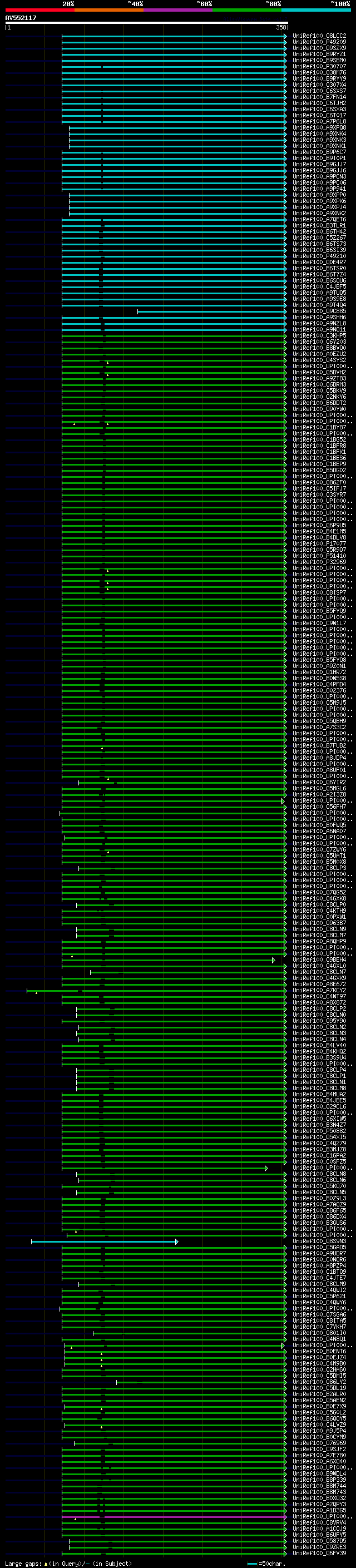Open hit UniRef100_P30707

click(319, 66)
